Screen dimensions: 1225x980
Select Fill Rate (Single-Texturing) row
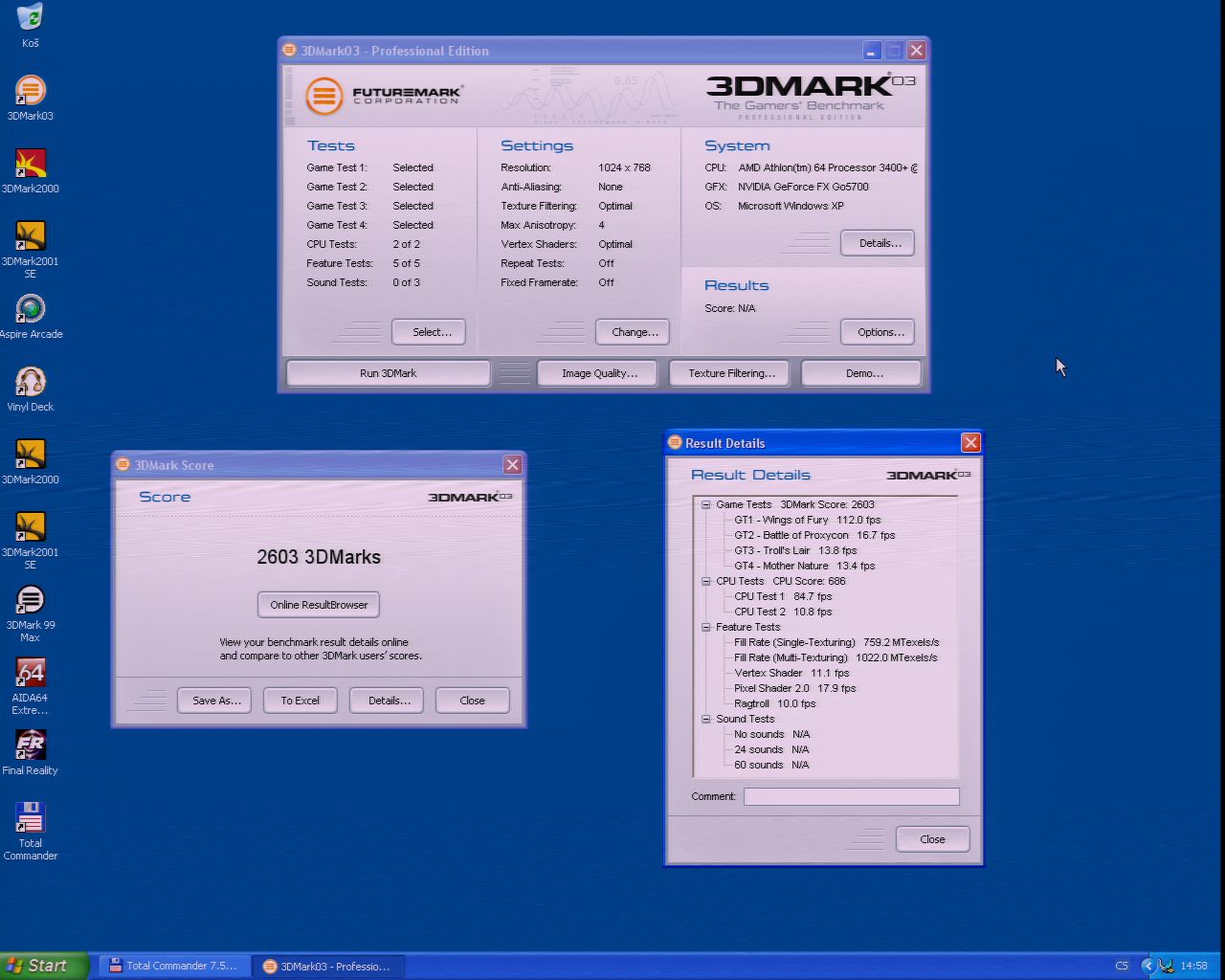click(836, 642)
